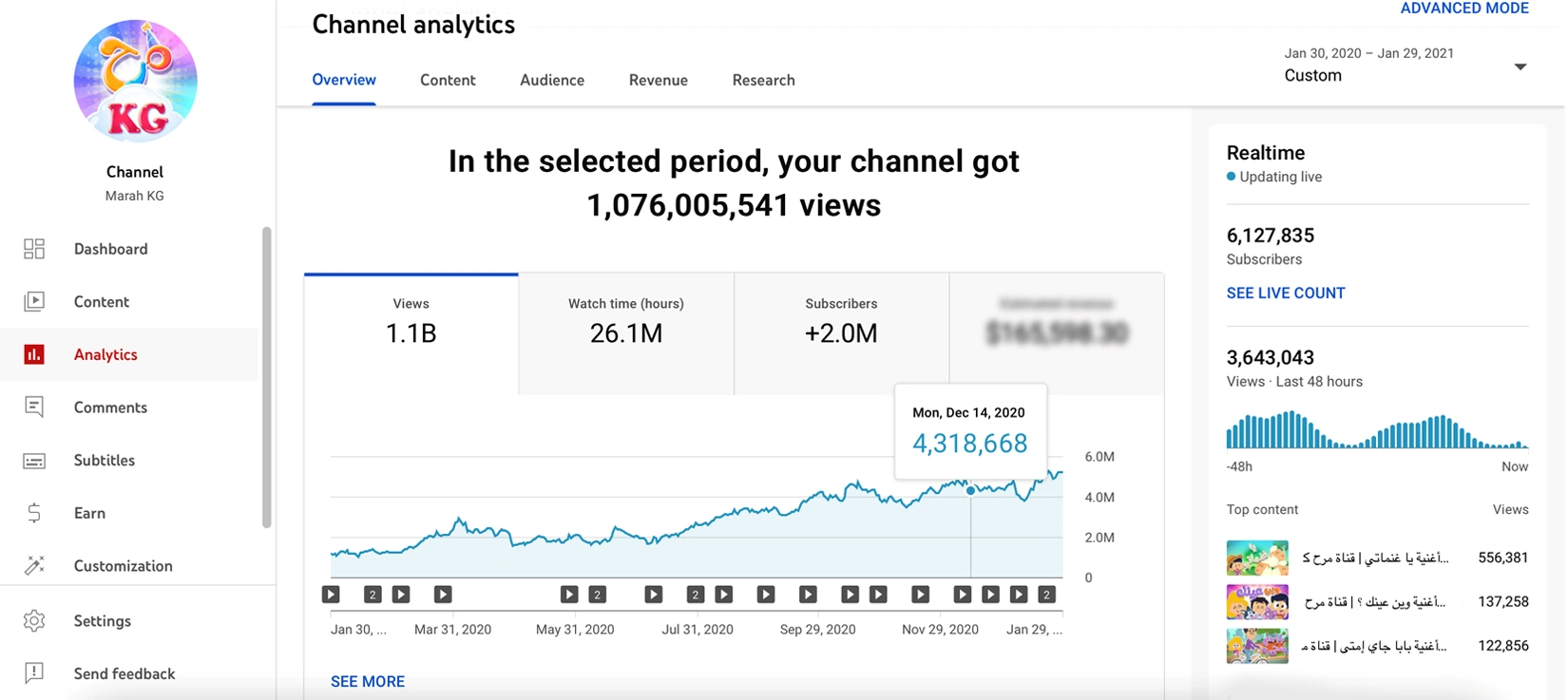The width and height of the screenshot is (1568, 700).
Task: Open Subtitles label in the sidebar
Action: [105, 460]
